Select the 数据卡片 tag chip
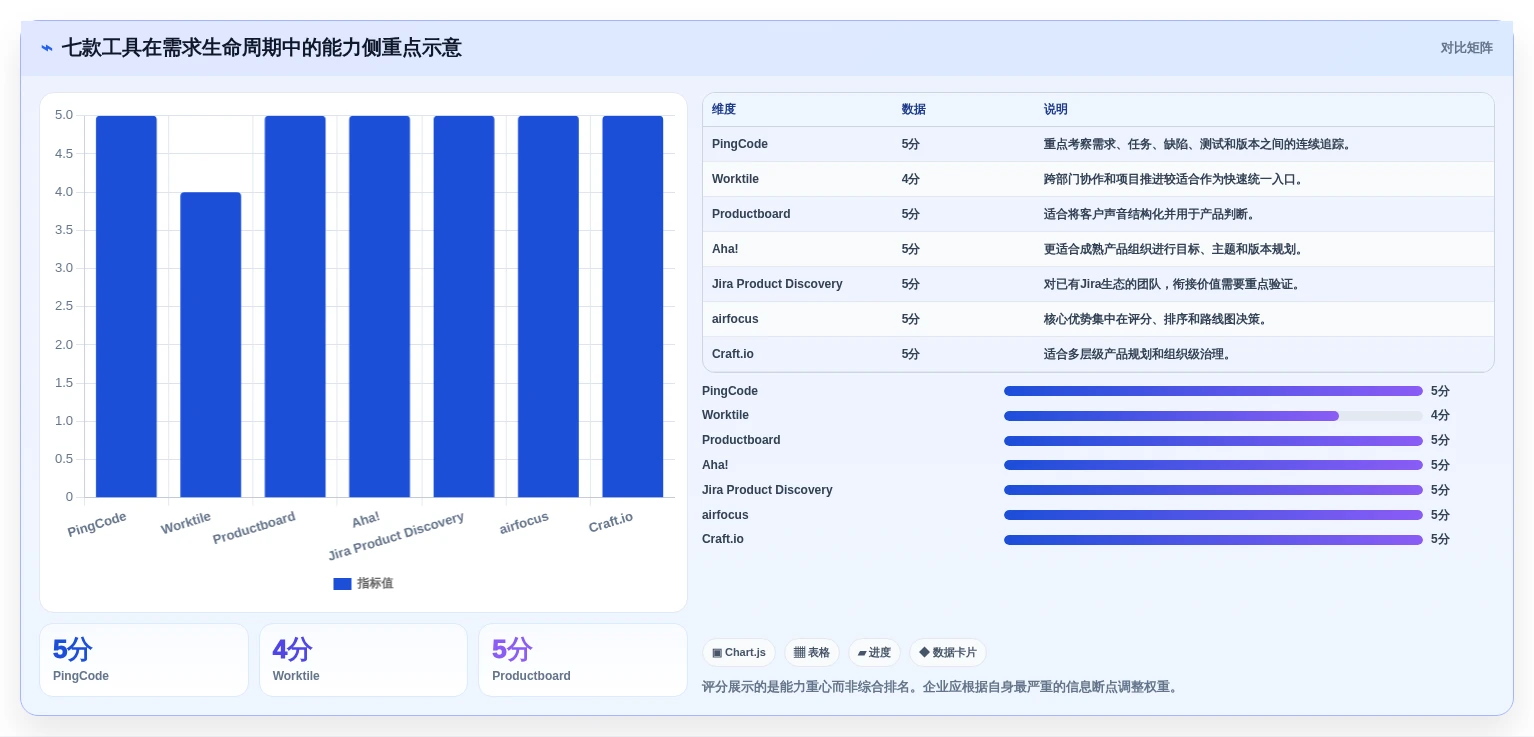Screen dimensions: 1534x737 pos(947,653)
